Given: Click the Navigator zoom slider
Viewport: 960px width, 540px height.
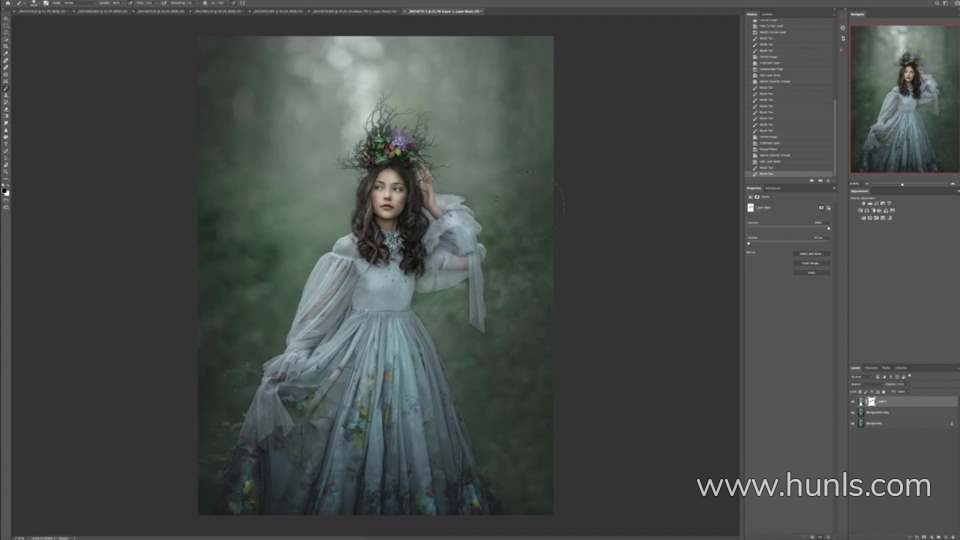Looking at the screenshot, I should coord(900,184).
